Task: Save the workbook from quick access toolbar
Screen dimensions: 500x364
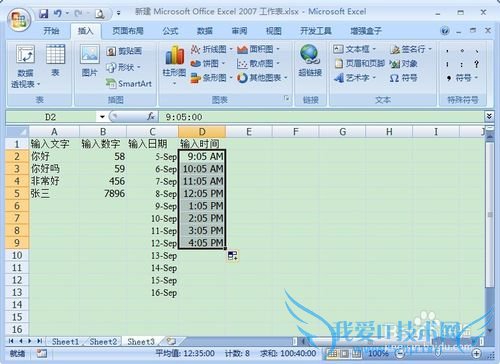Action: pos(43,14)
